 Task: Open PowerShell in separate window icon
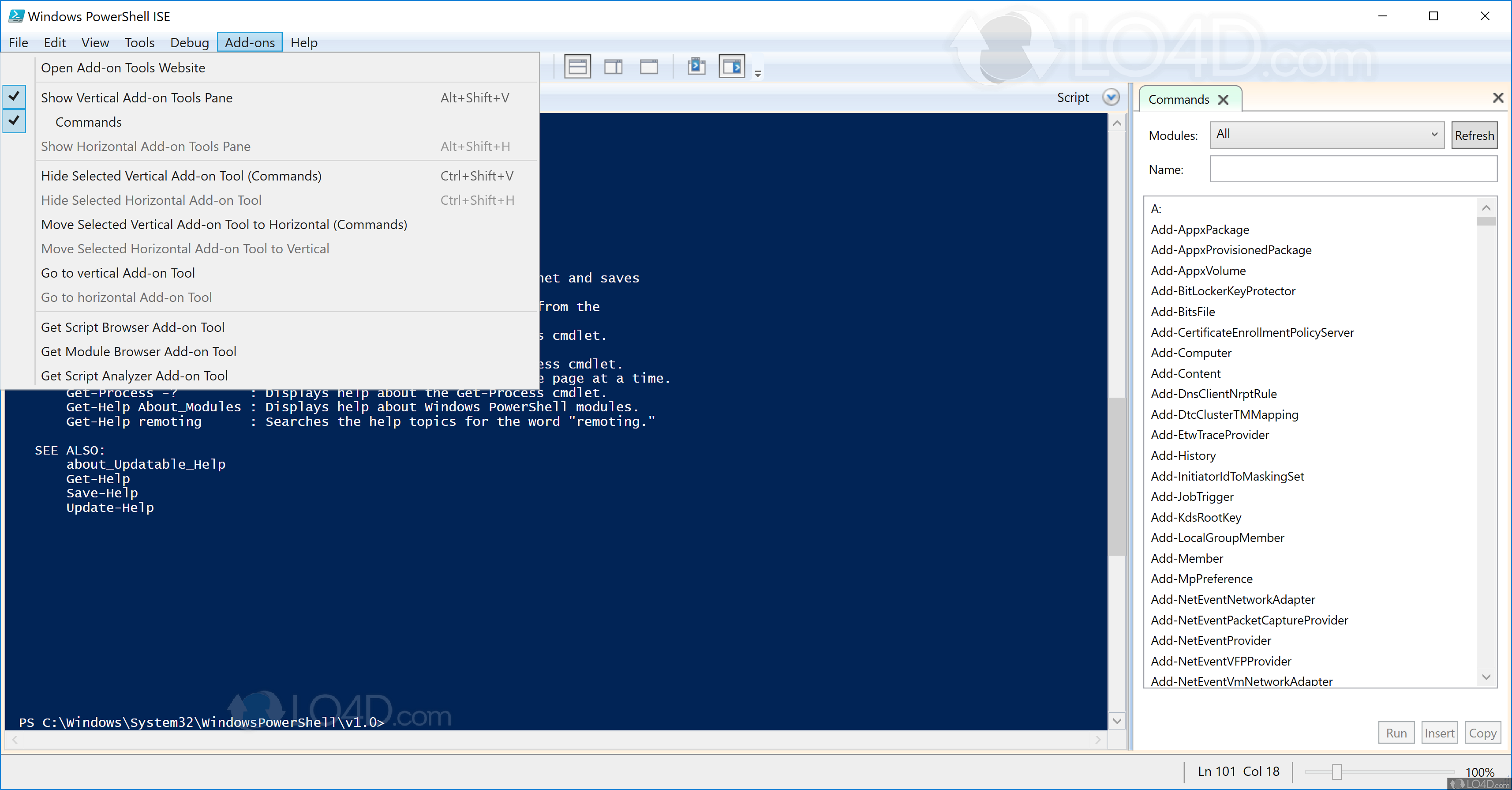pyautogui.click(x=696, y=66)
